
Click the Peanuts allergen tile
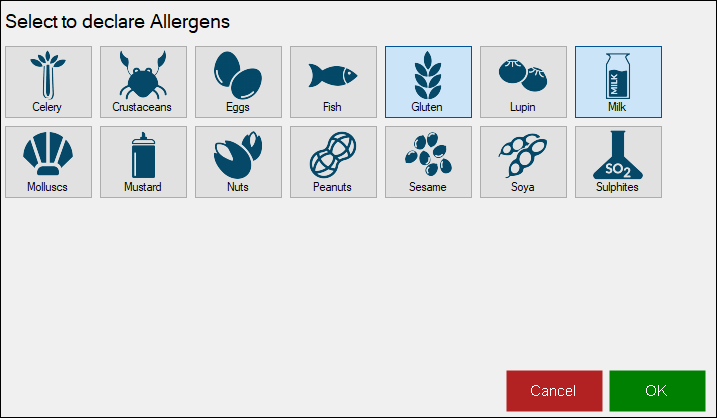[x=333, y=162]
